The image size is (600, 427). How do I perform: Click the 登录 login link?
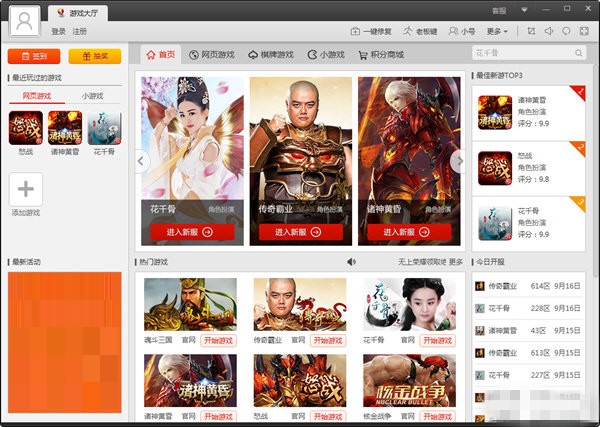click(x=59, y=31)
